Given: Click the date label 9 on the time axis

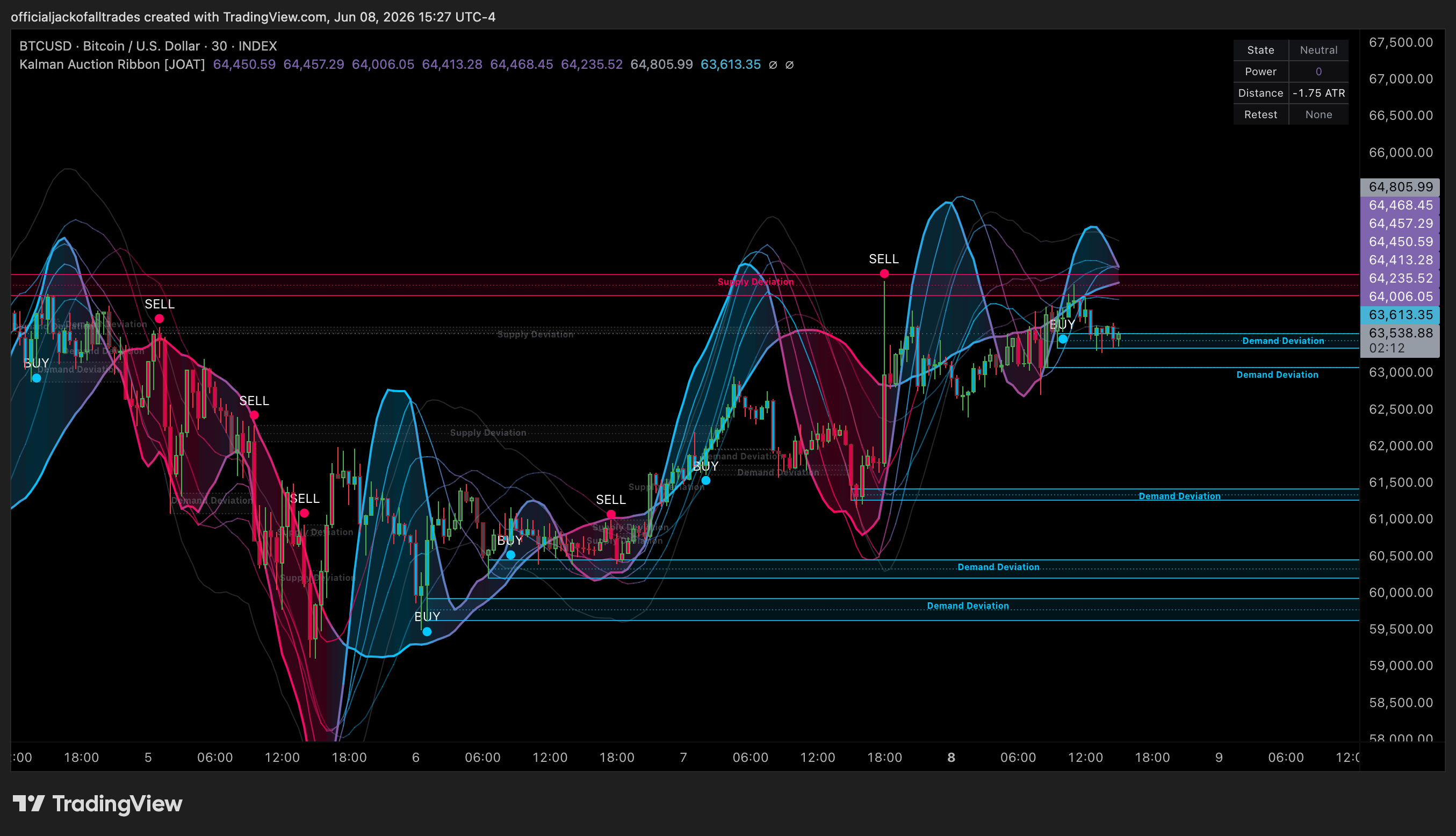Looking at the screenshot, I should tap(1219, 758).
